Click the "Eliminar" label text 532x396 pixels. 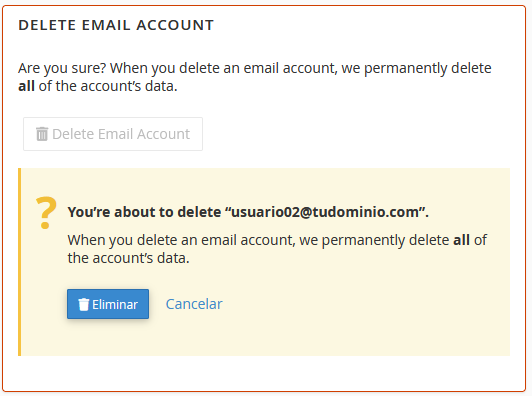(115, 304)
